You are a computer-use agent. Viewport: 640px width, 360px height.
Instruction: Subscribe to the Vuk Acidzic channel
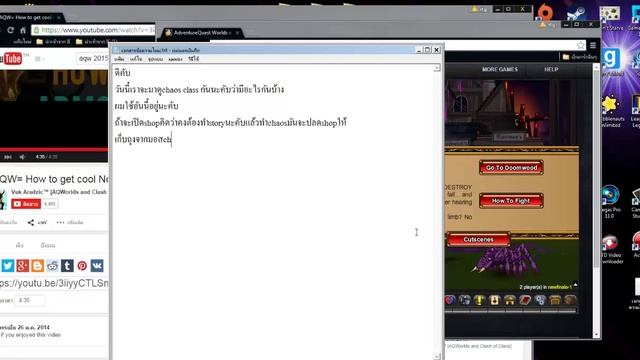[x=26, y=204]
